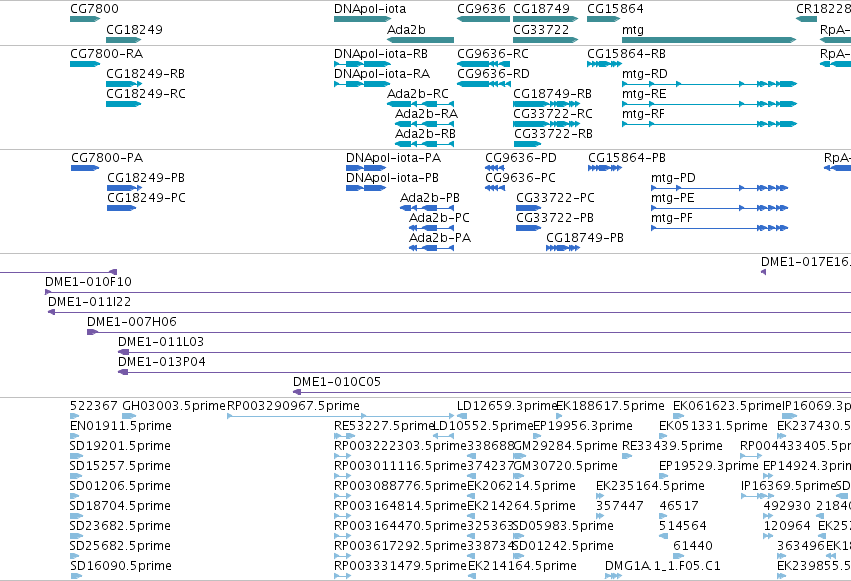Select the CG33722-PB protein
The image size is (851, 581).
(529, 228)
